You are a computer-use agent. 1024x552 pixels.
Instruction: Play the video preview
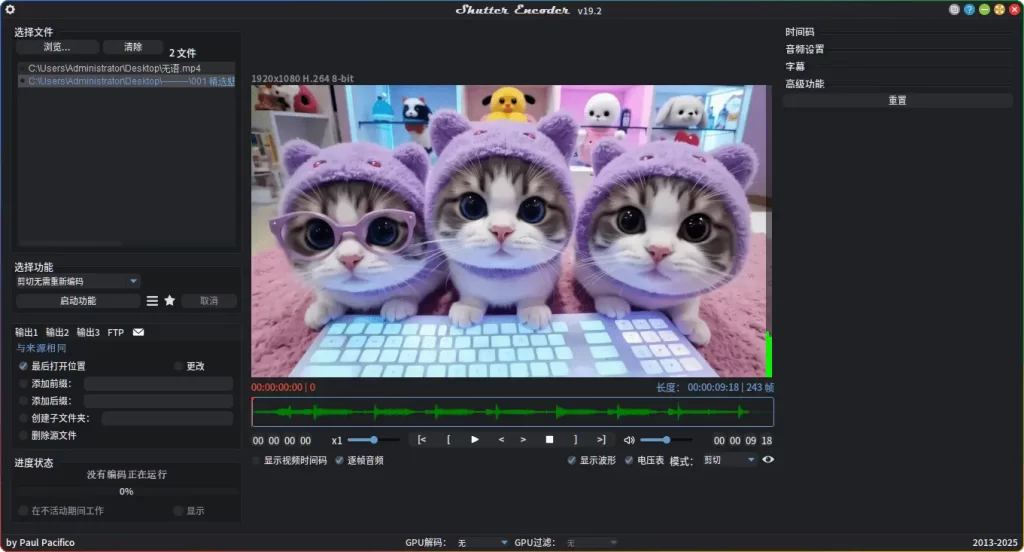coord(475,440)
